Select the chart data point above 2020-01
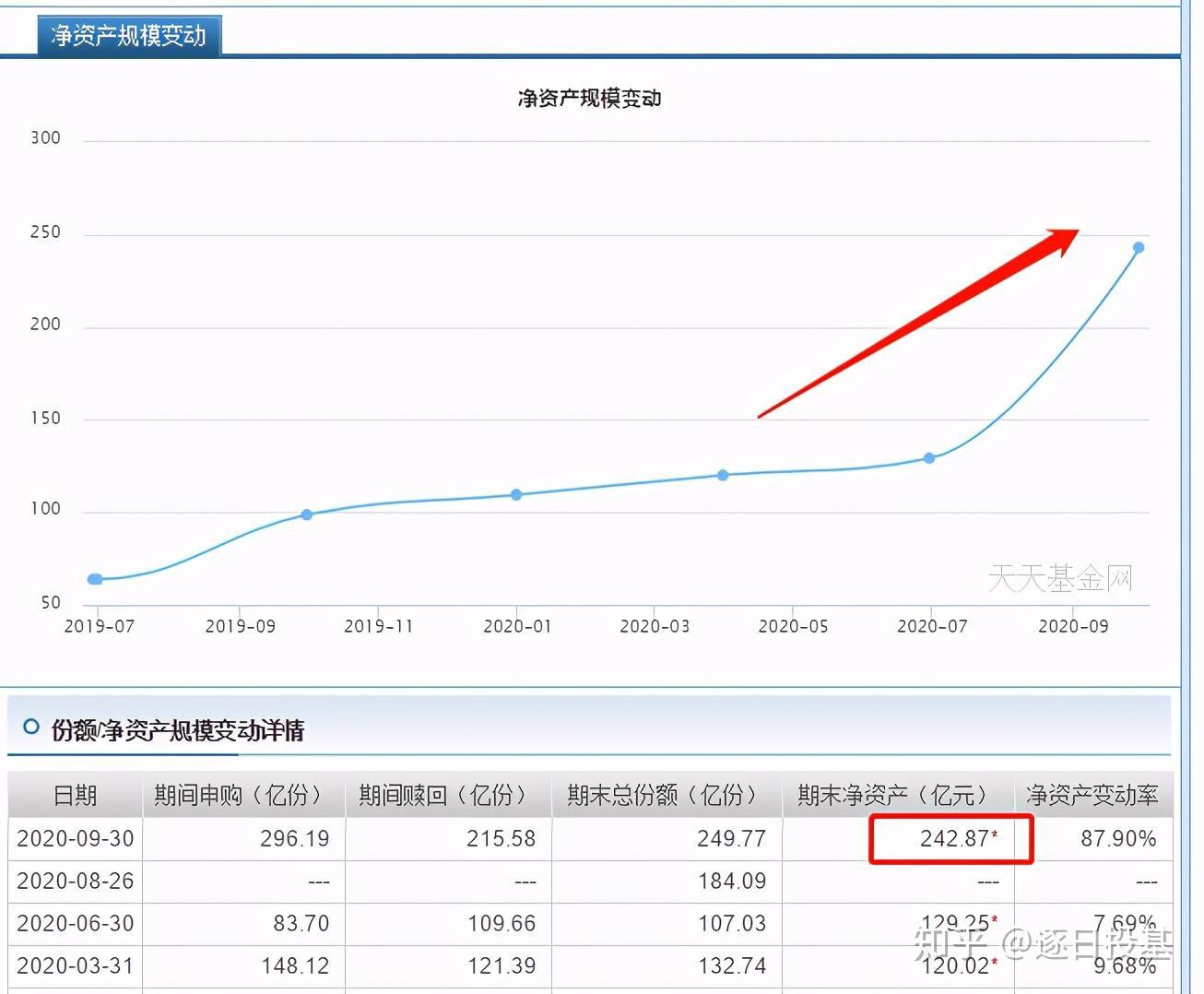1204x994 pixels. (516, 495)
